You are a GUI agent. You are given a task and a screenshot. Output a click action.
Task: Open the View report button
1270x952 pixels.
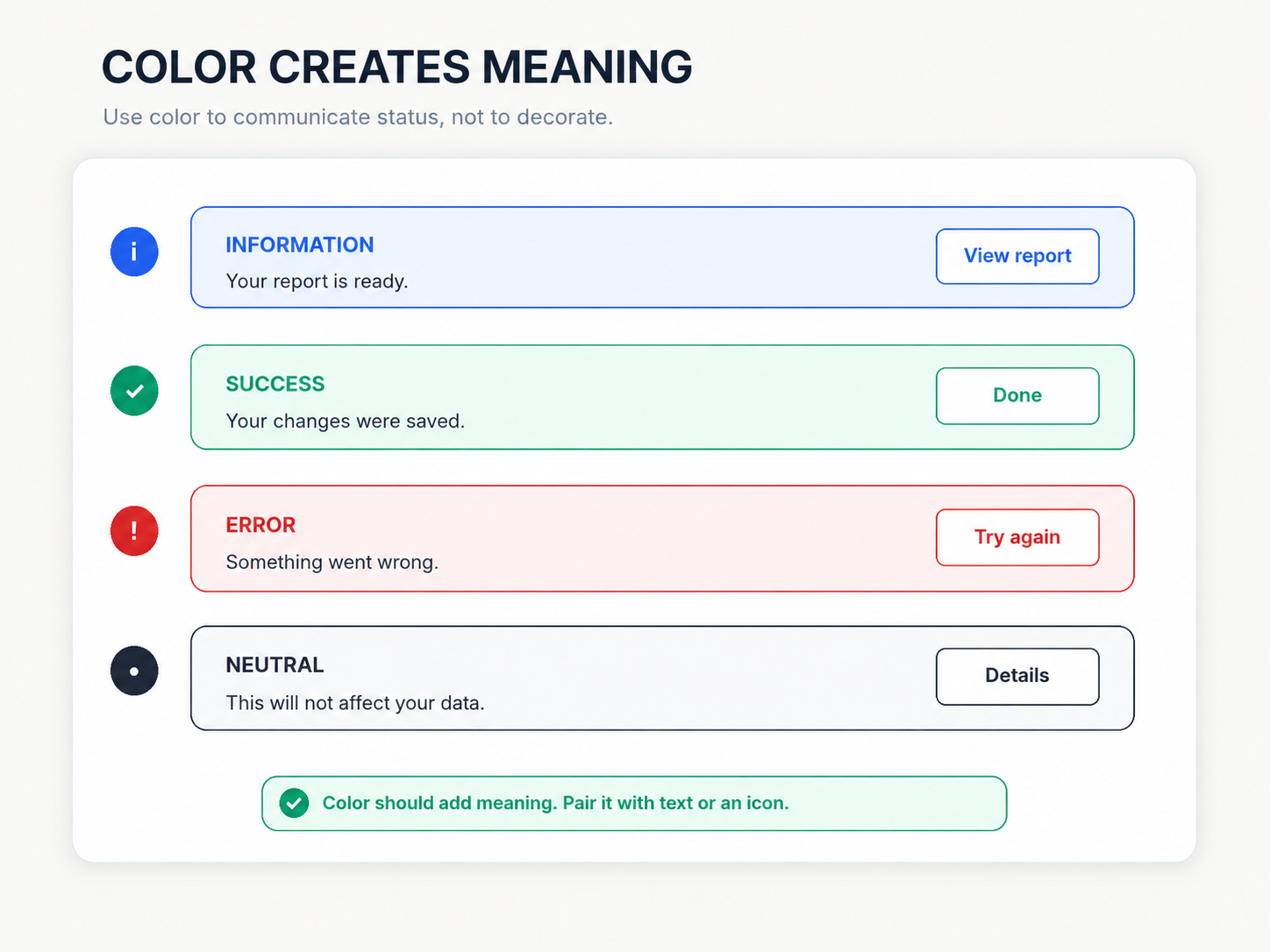tap(1017, 256)
